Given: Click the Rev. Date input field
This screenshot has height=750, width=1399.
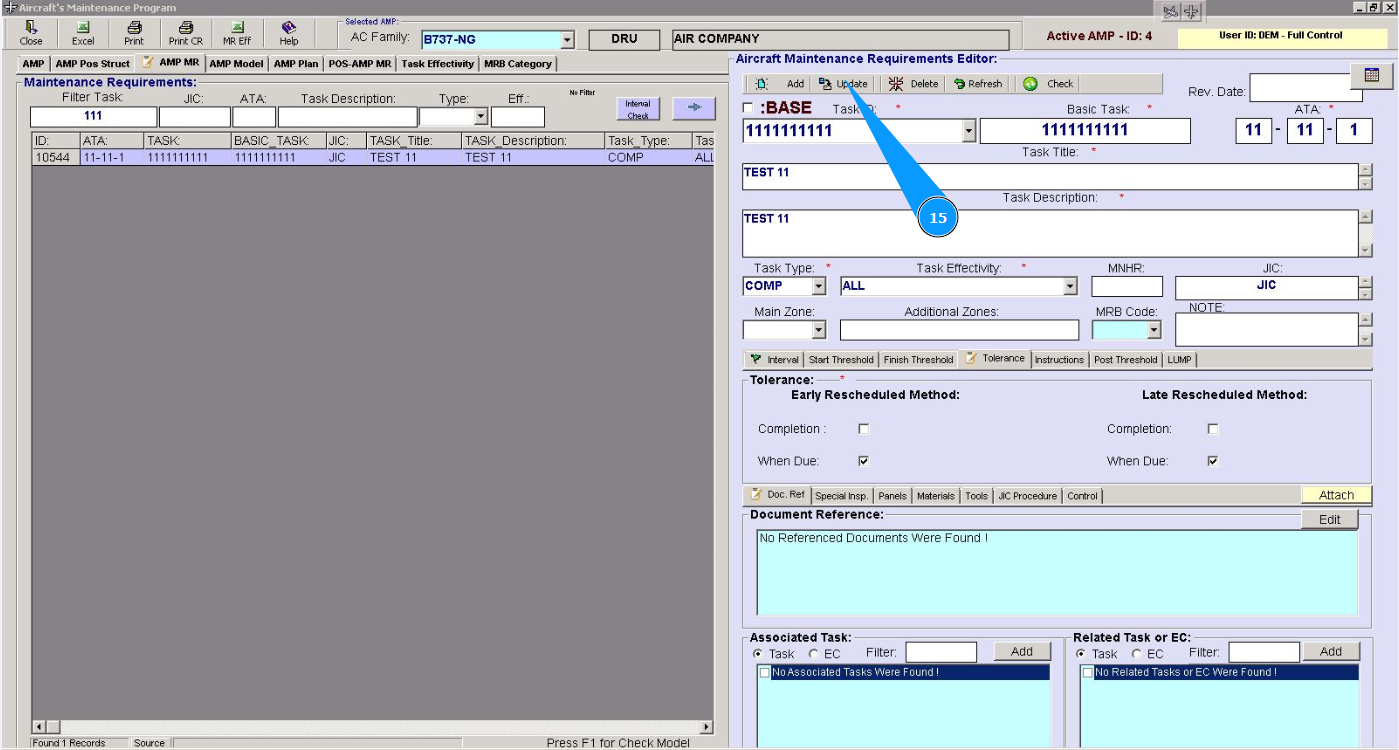Looking at the screenshot, I should 1306,88.
